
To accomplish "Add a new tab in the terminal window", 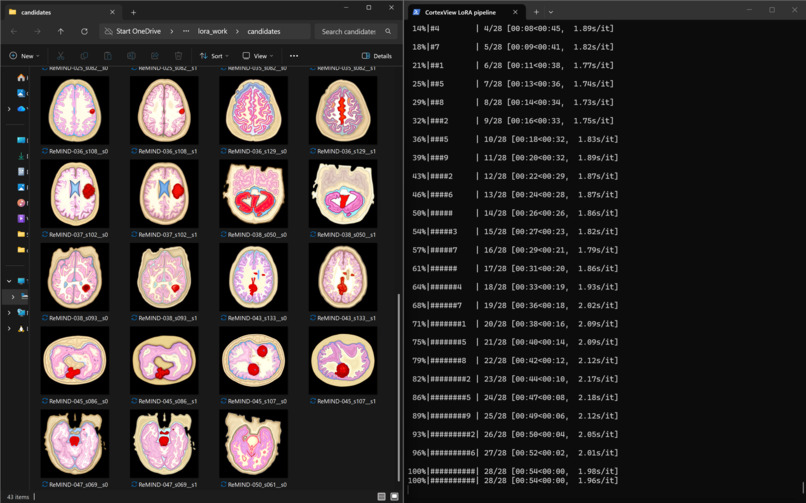I will point(536,12).
